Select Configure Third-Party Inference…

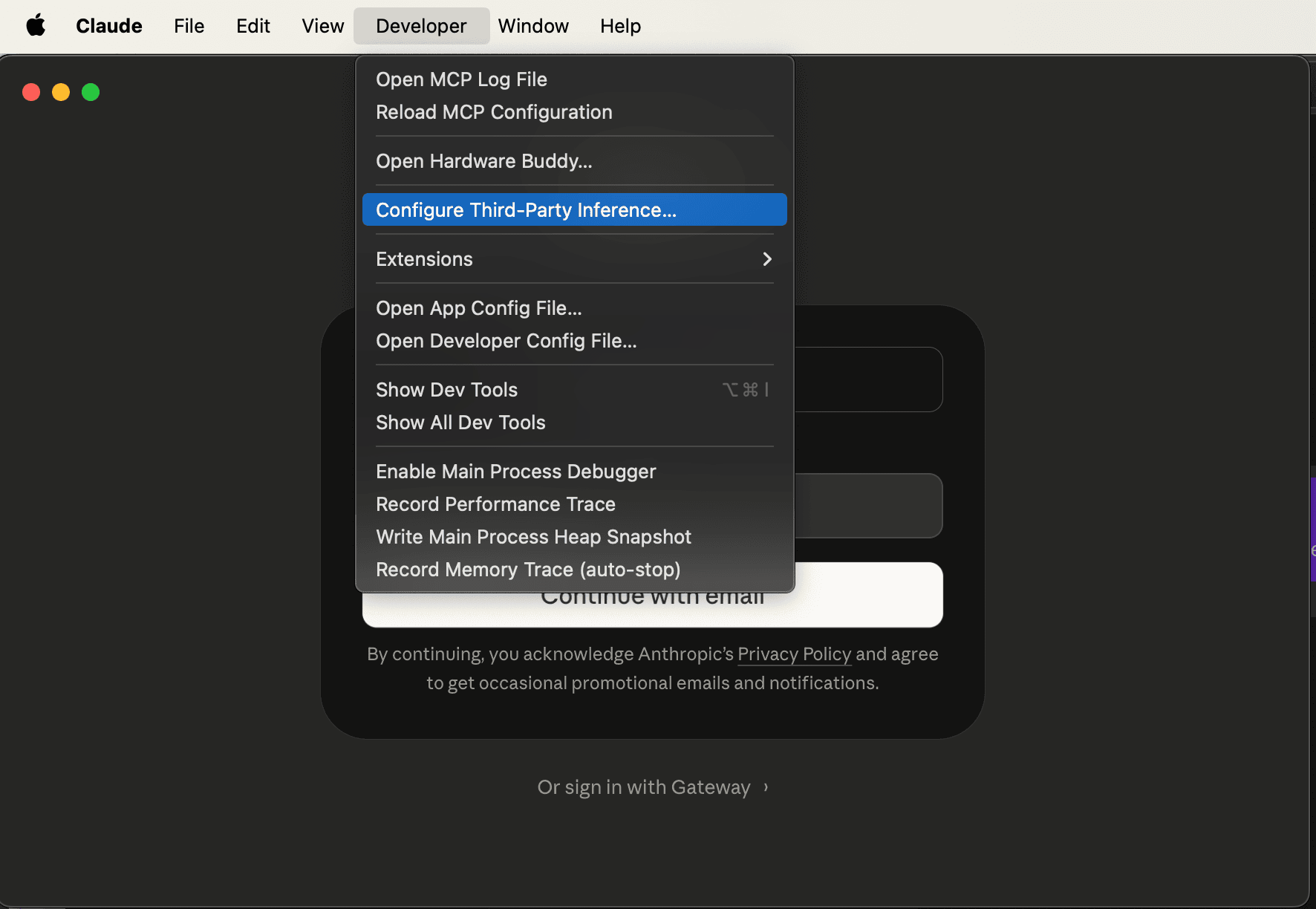[x=575, y=210]
